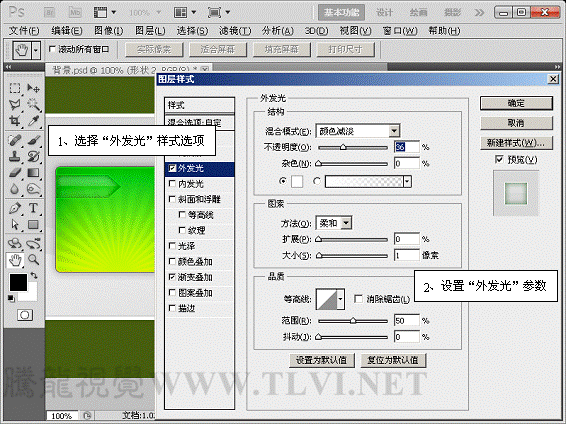Screen dimensions: 566x424
Task: Activate the Clone Stamp tool
Action: click(15, 156)
